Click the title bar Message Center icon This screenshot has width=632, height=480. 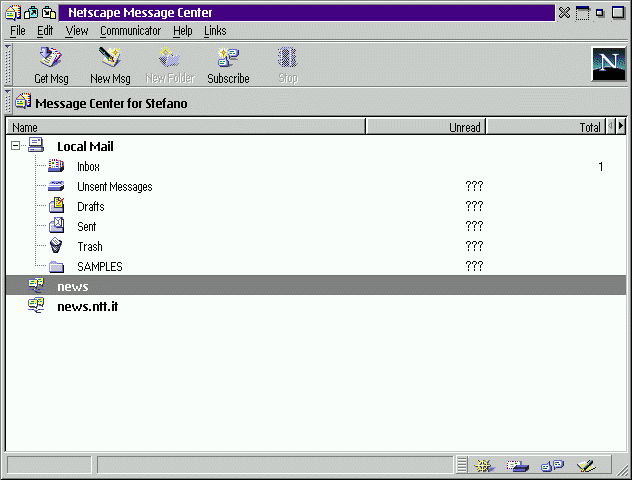tap(12, 12)
